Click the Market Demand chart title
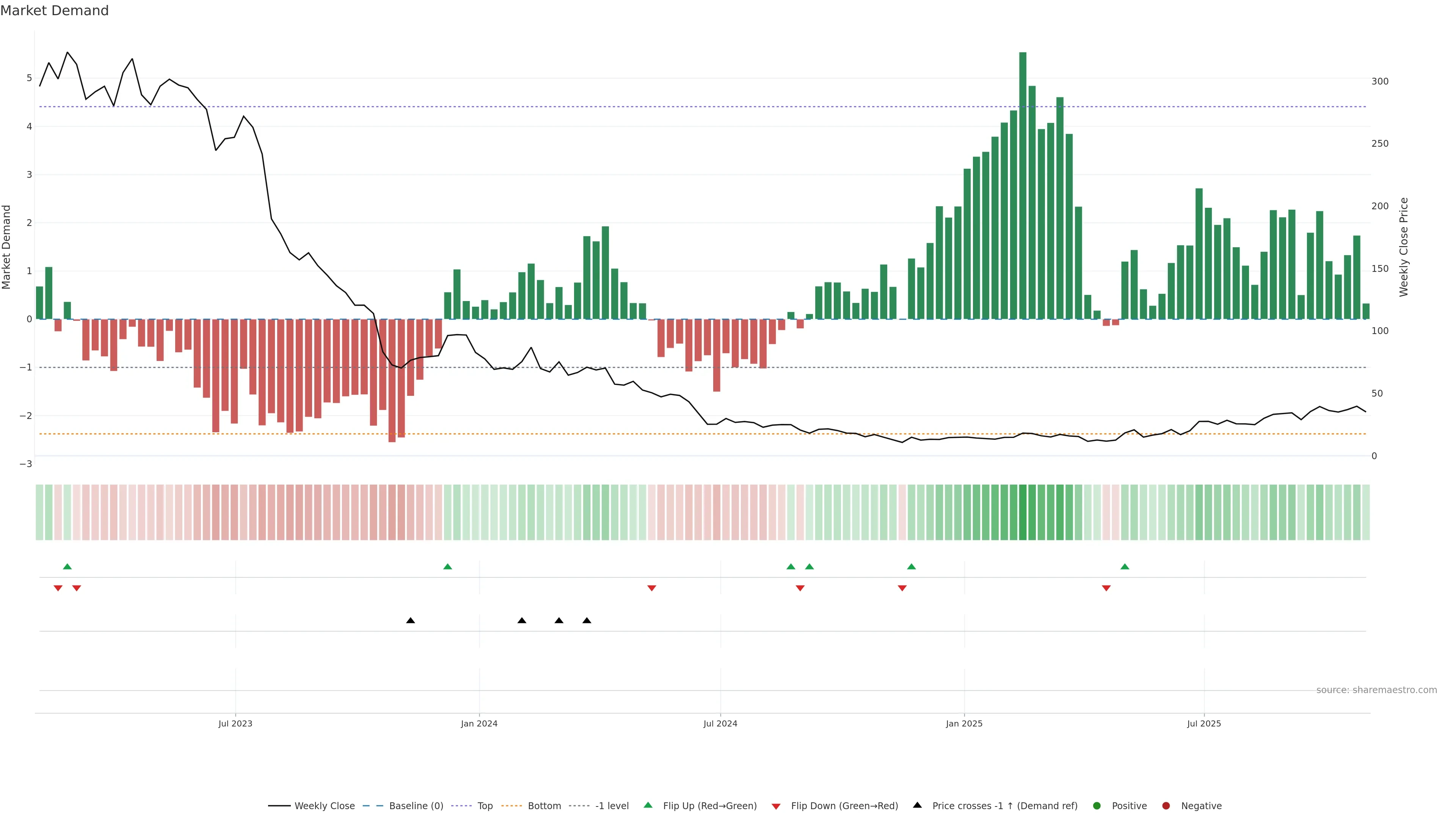Image resolution: width=1456 pixels, height=819 pixels. coord(54,11)
